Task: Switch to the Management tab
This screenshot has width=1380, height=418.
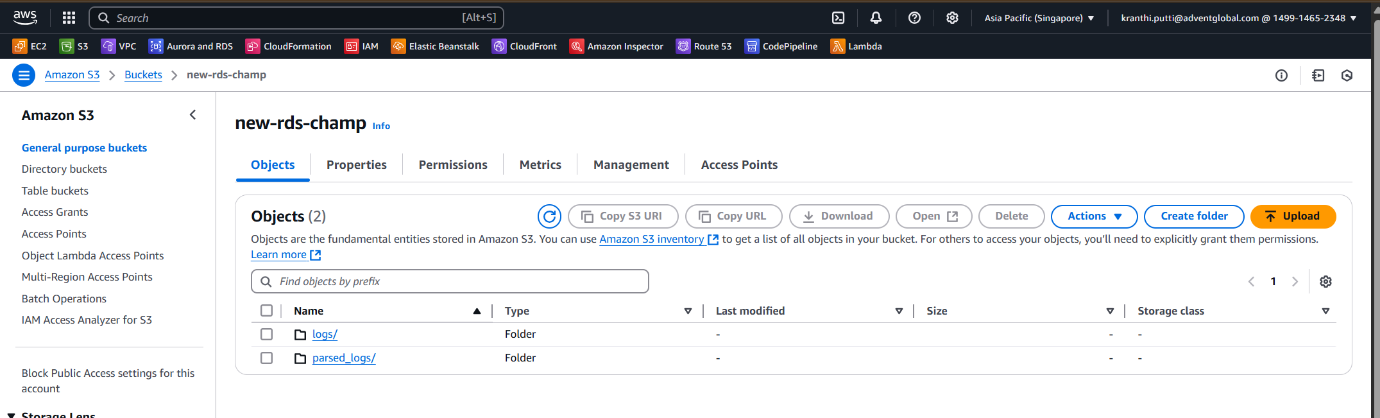Action: [x=631, y=165]
